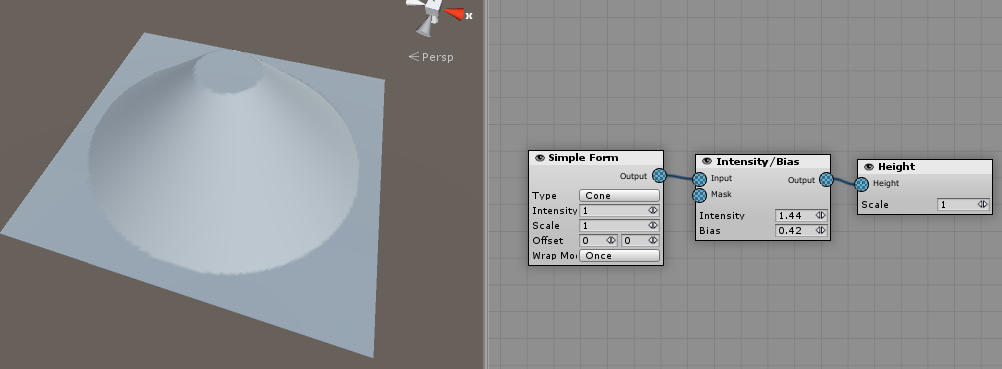Select the Intensity/Bias node title

pos(757,162)
